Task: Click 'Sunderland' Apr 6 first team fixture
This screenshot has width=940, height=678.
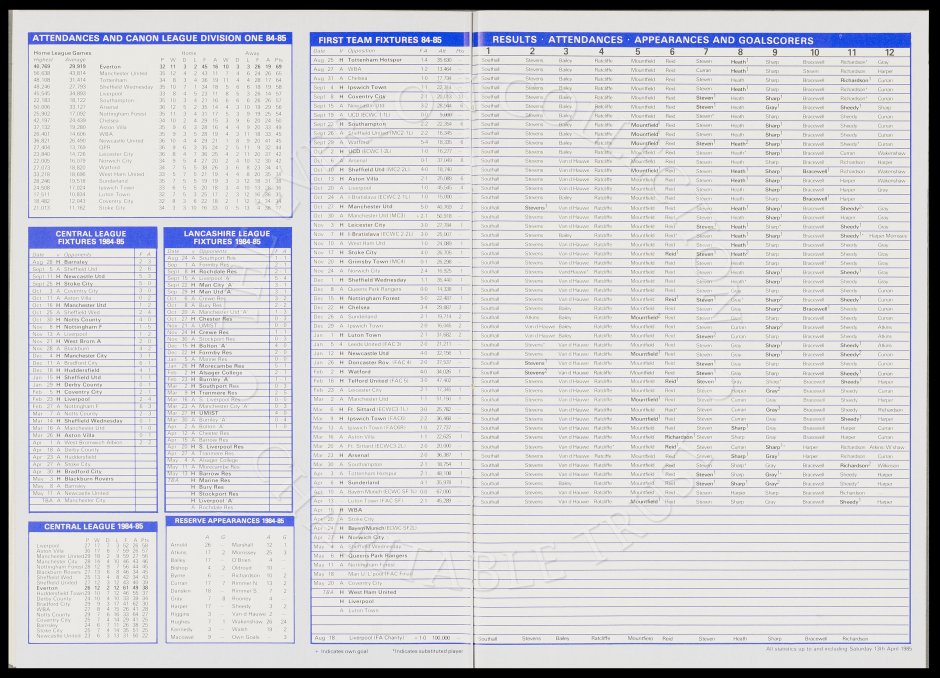Action: [363, 482]
